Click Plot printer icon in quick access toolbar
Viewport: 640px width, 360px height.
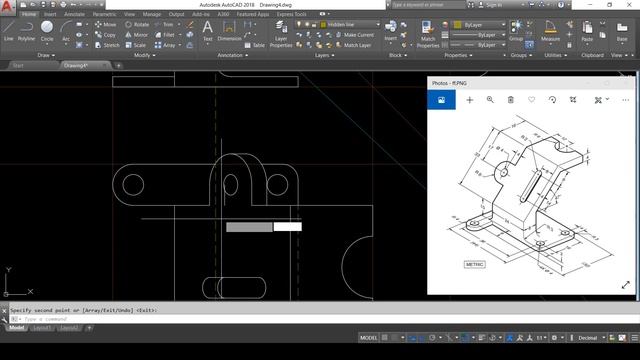click(63, 5)
